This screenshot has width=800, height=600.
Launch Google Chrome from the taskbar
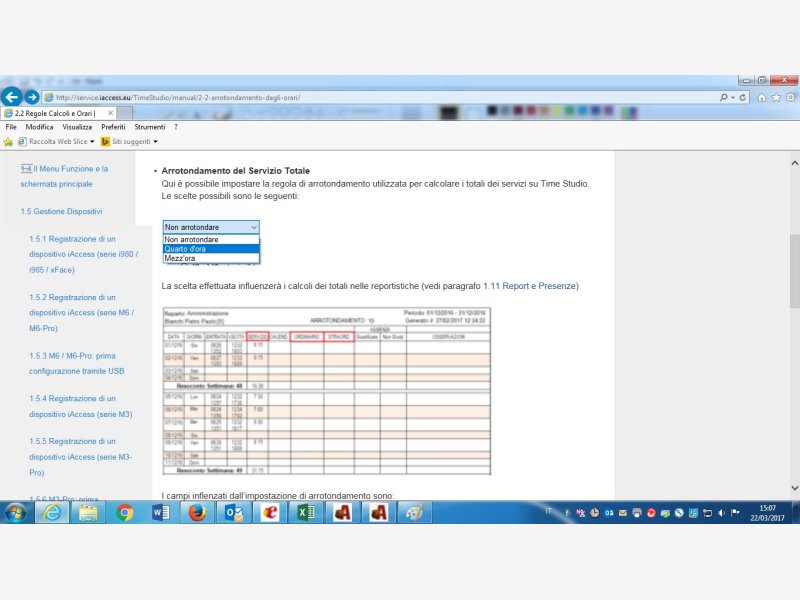tap(125, 512)
